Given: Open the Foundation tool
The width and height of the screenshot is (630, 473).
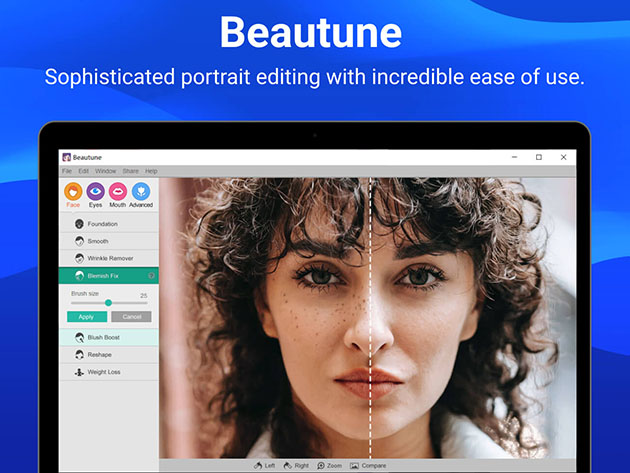Looking at the screenshot, I should [x=109, y=224].
